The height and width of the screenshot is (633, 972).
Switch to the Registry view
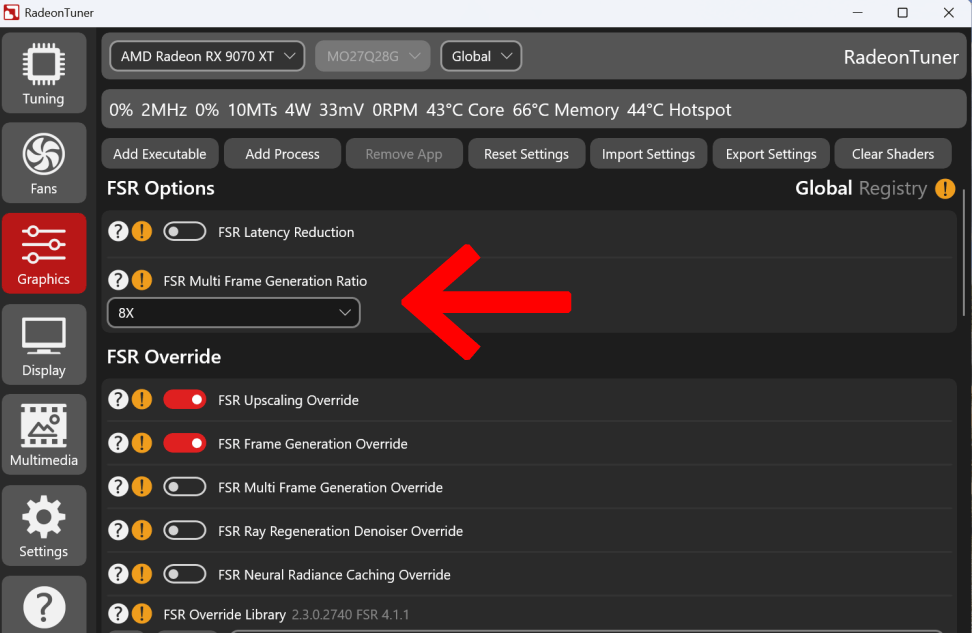(893, 188)
